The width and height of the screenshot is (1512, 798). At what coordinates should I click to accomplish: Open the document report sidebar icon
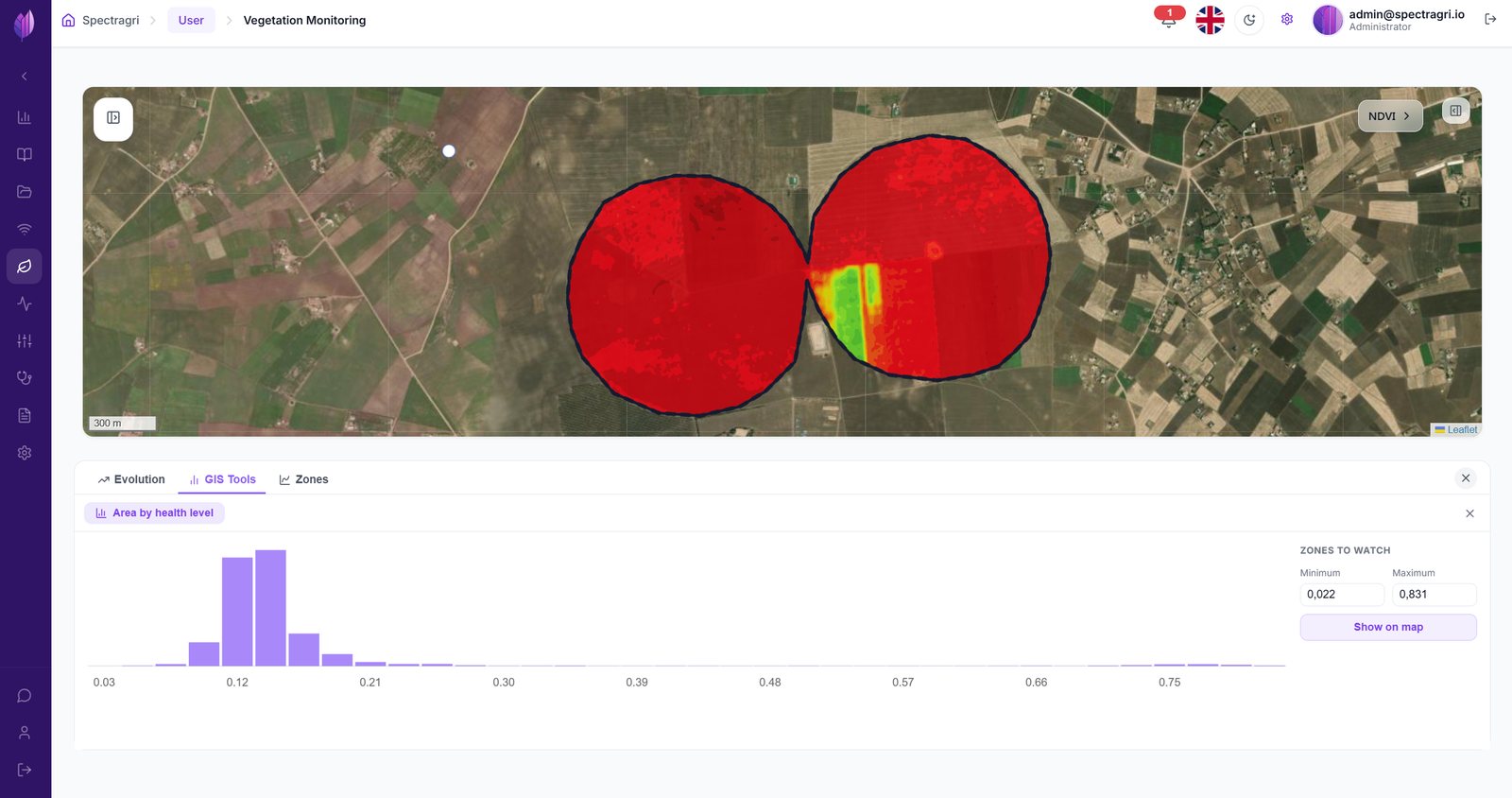point(25,416)
